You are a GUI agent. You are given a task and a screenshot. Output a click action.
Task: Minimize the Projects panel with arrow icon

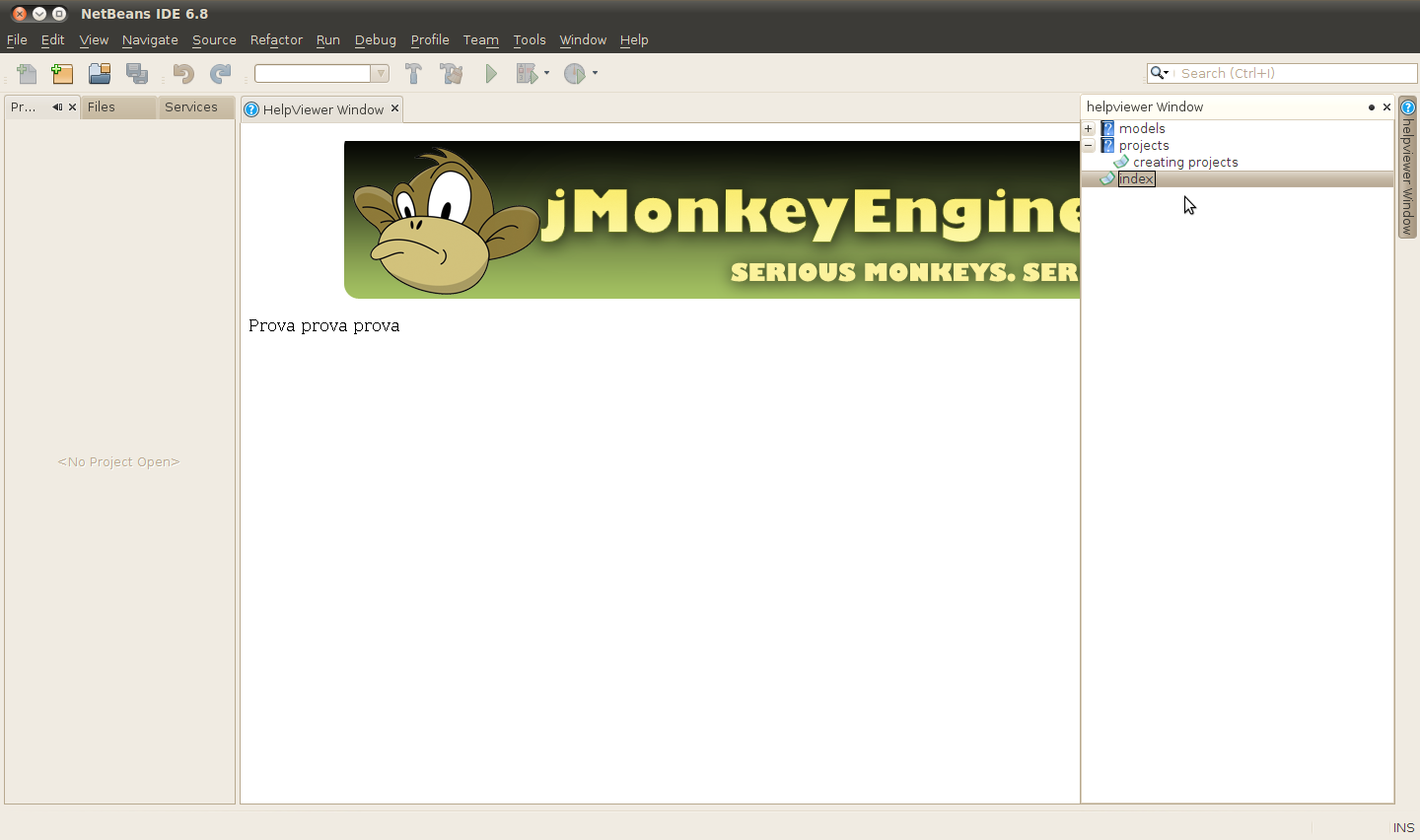coord(57,106)
